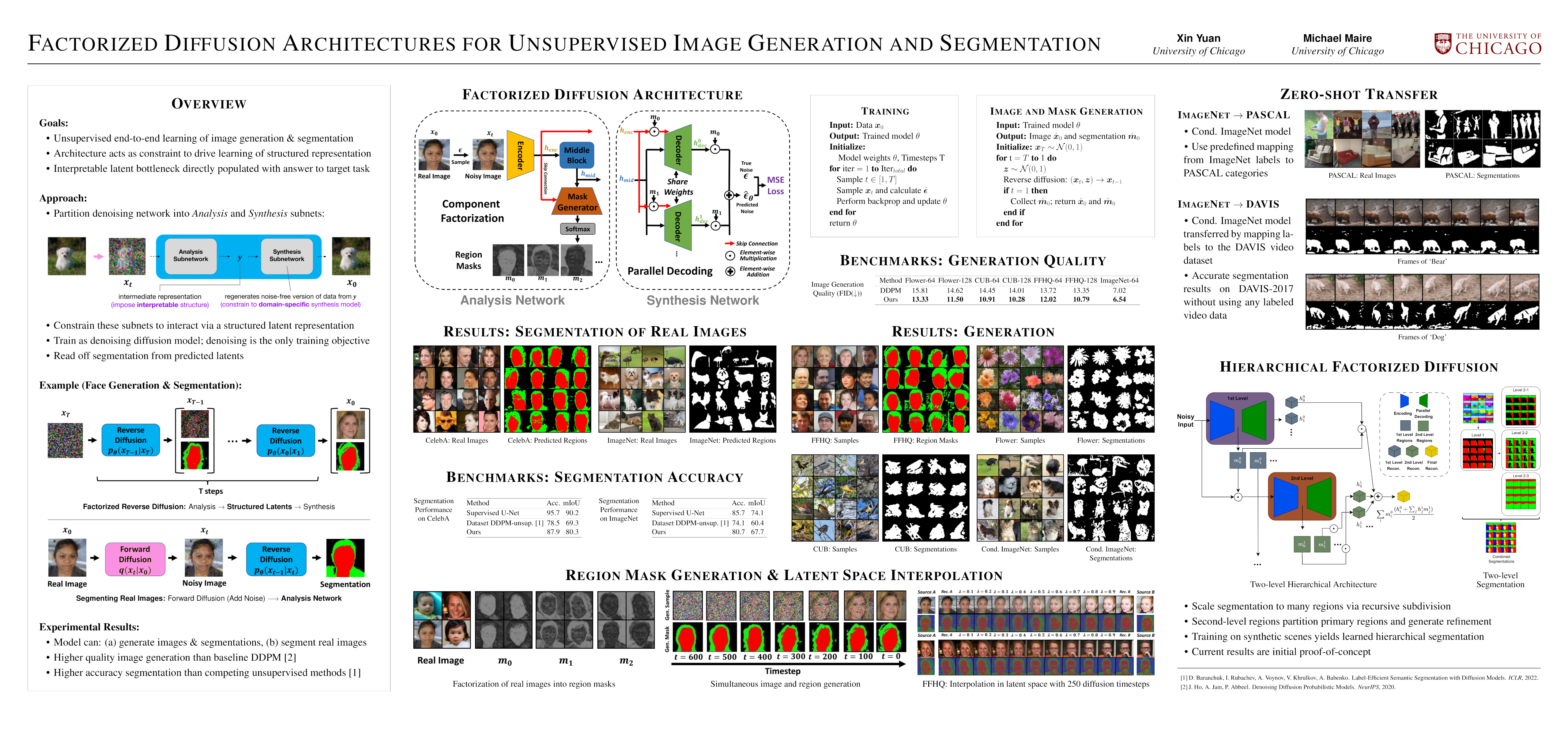The width and height of the screenshot is (1568, 732).
Task: Click the Analysis Subnetwork gray box
Action: (x=190, y=256)
